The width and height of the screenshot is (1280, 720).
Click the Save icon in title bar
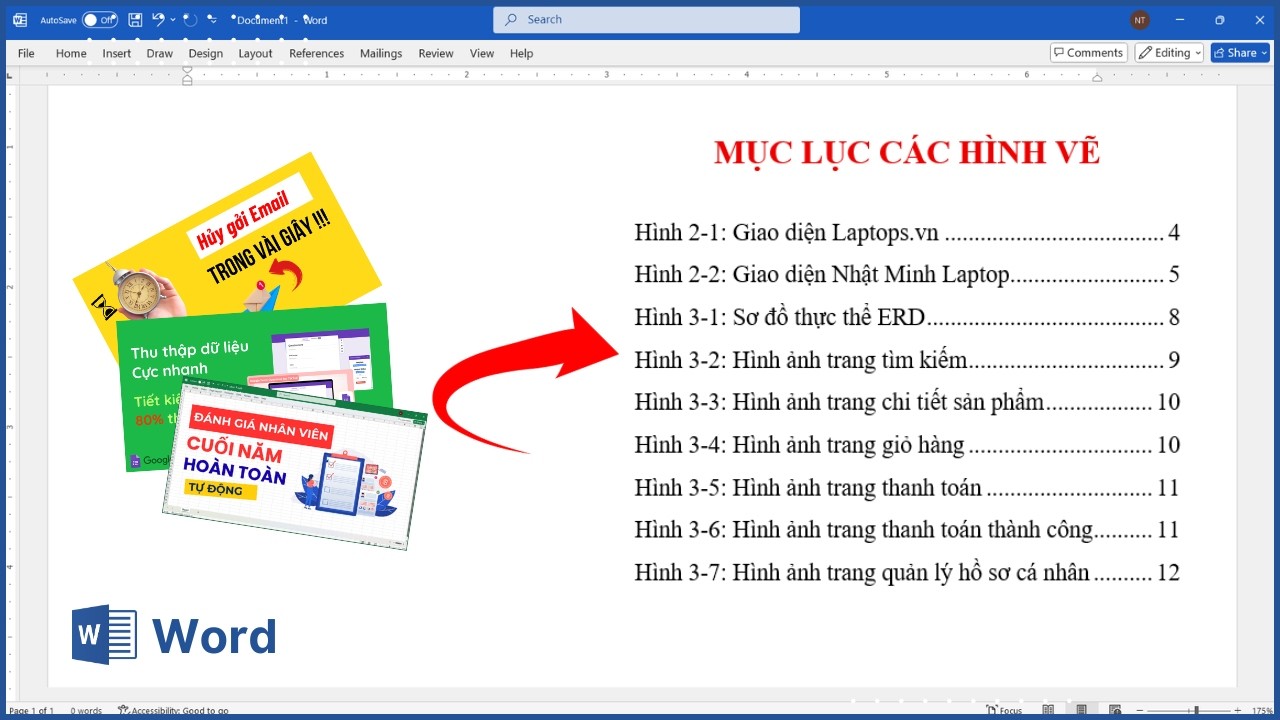pyautogui.click(x=135, y=19)
